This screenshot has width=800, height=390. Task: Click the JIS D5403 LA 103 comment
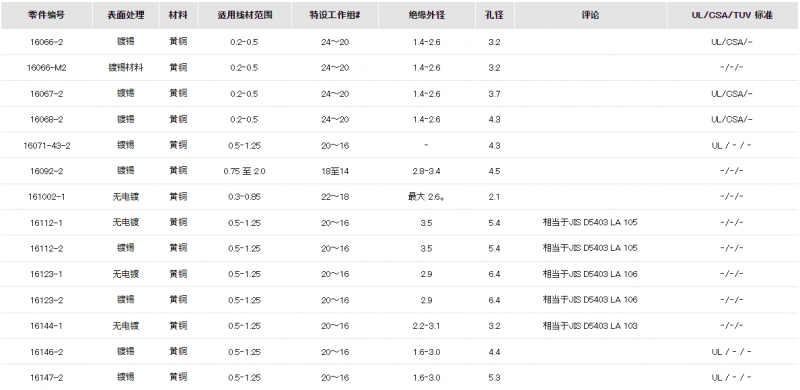tap(590, 326)
